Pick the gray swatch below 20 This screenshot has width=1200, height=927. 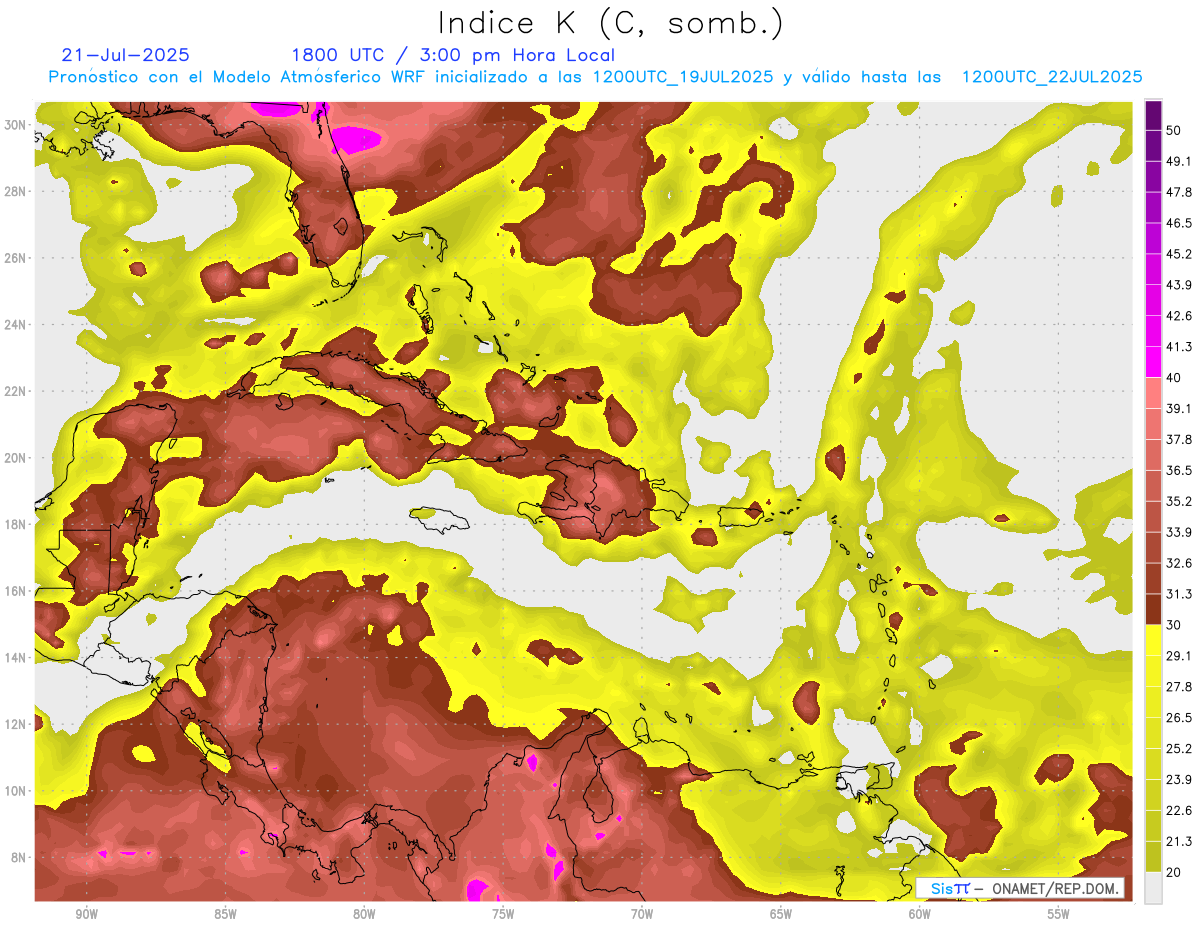pyautogui.click(x=1153, y=888)
